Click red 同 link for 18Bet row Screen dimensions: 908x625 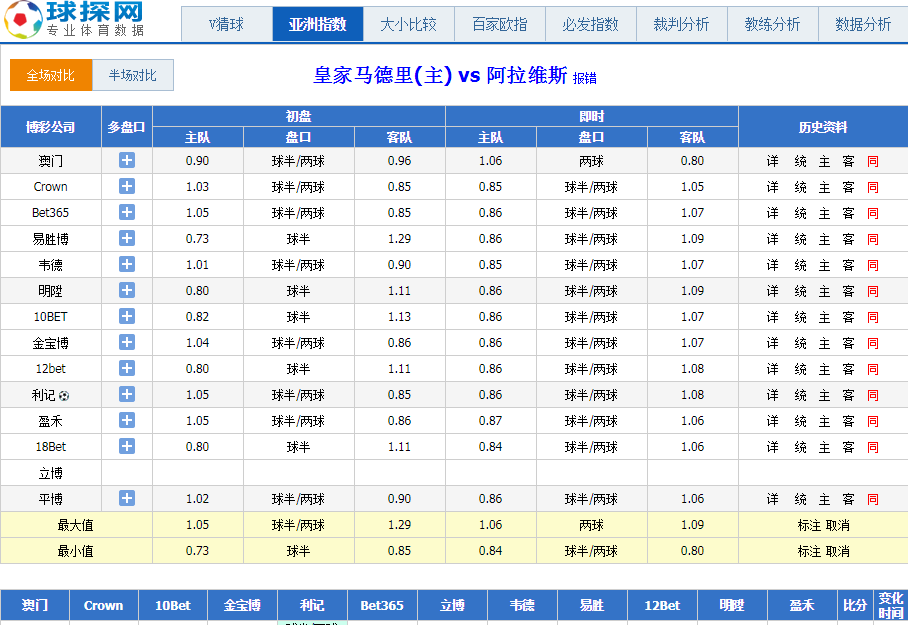click(873, 447)
